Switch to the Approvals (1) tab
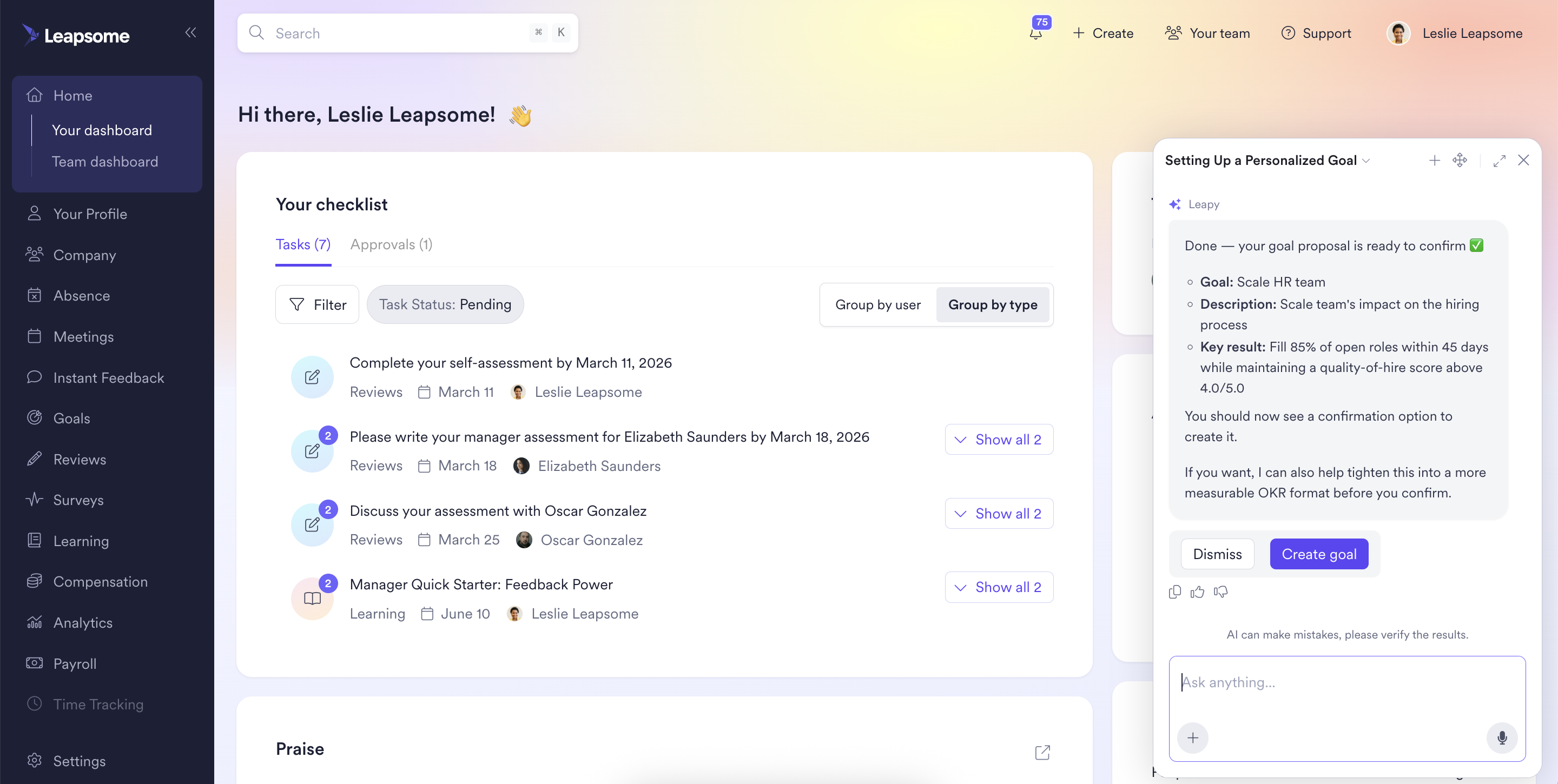 click(391, 245)
